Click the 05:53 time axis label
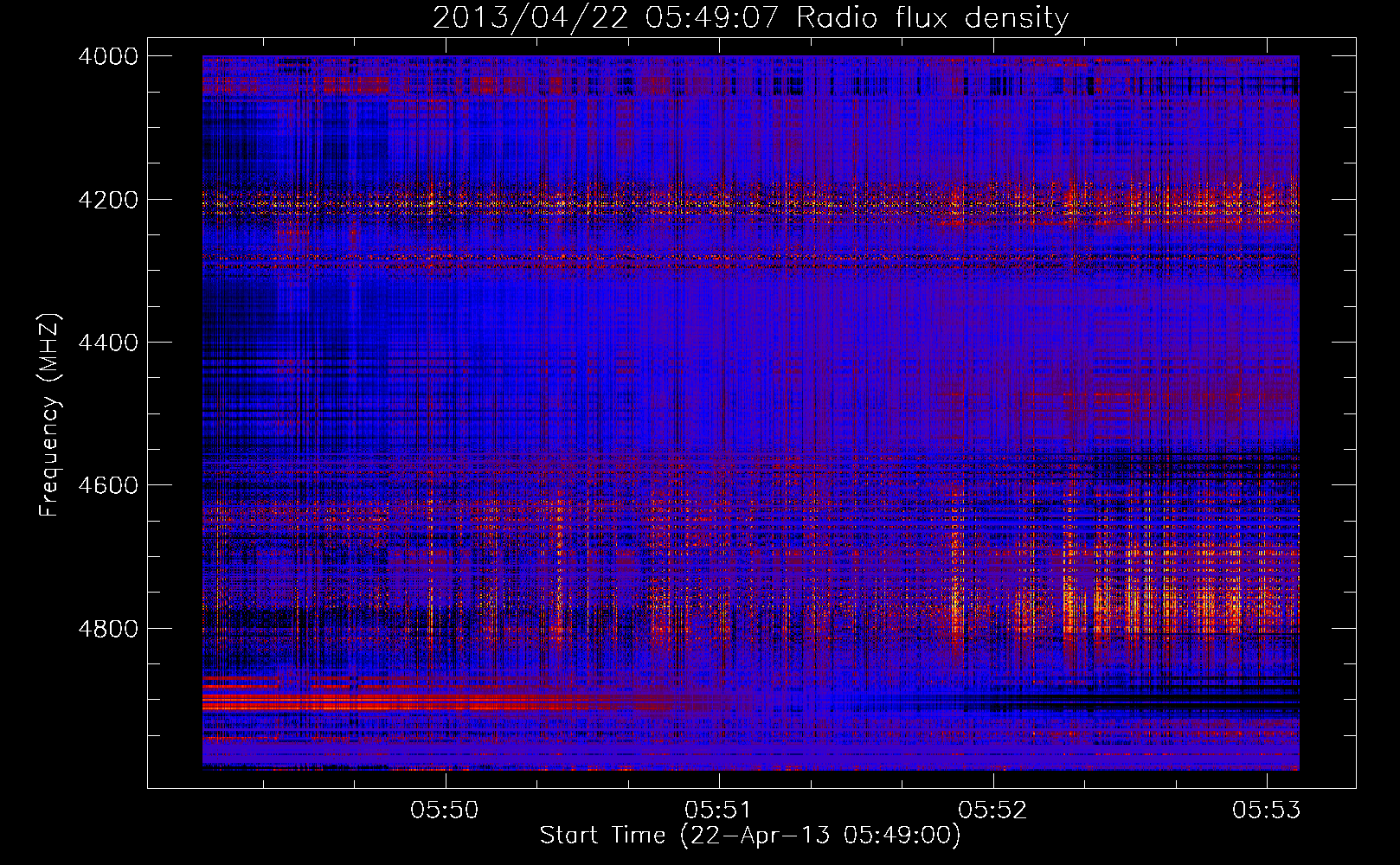The width and height of the screenshot is (1400, 865). coord(1267,810)
